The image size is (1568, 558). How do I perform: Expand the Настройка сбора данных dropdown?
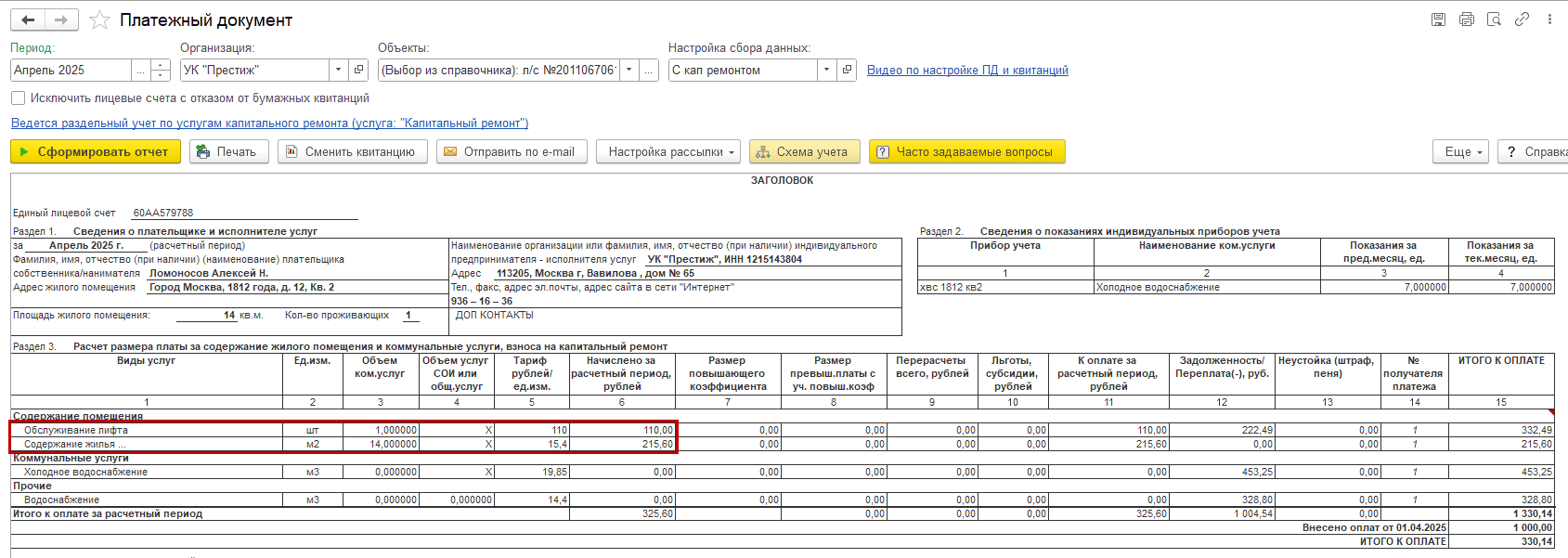pyautogui.click(x=826, y=70)
